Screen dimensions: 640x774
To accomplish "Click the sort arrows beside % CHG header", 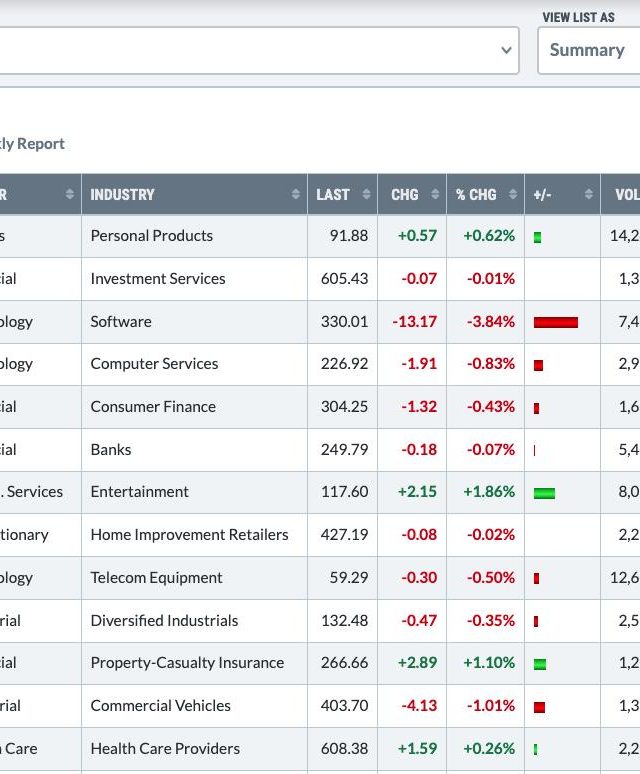I will [x=513, y=195].
